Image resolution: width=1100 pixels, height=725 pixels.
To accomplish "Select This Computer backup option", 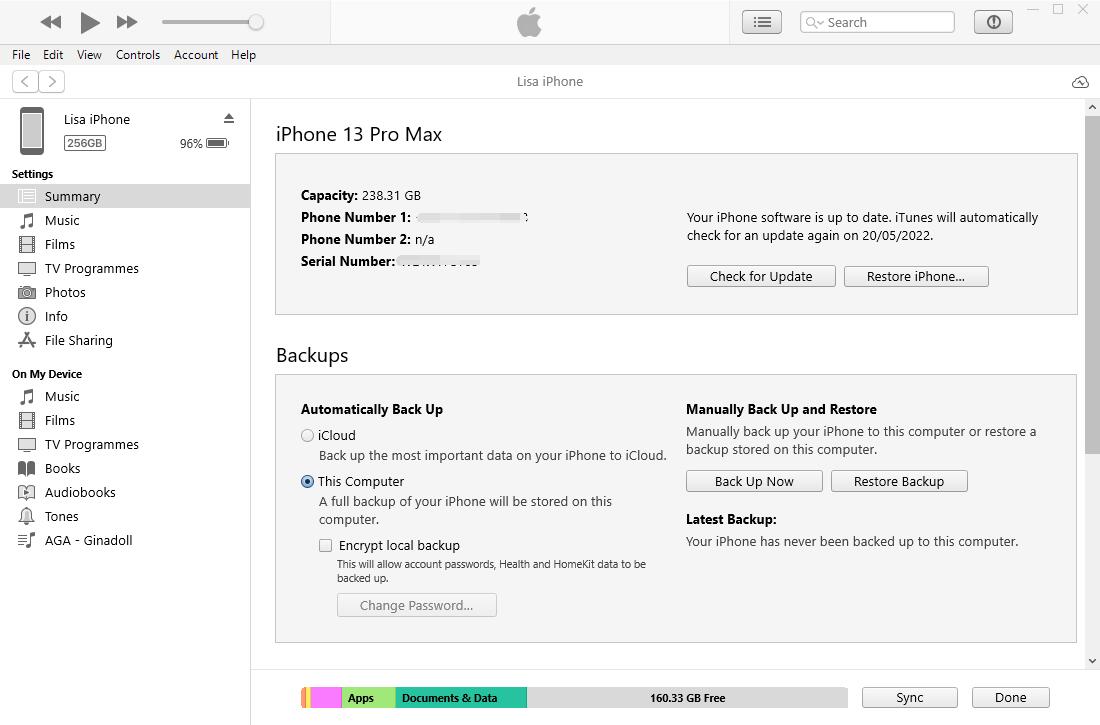I will tap(307, 481).
